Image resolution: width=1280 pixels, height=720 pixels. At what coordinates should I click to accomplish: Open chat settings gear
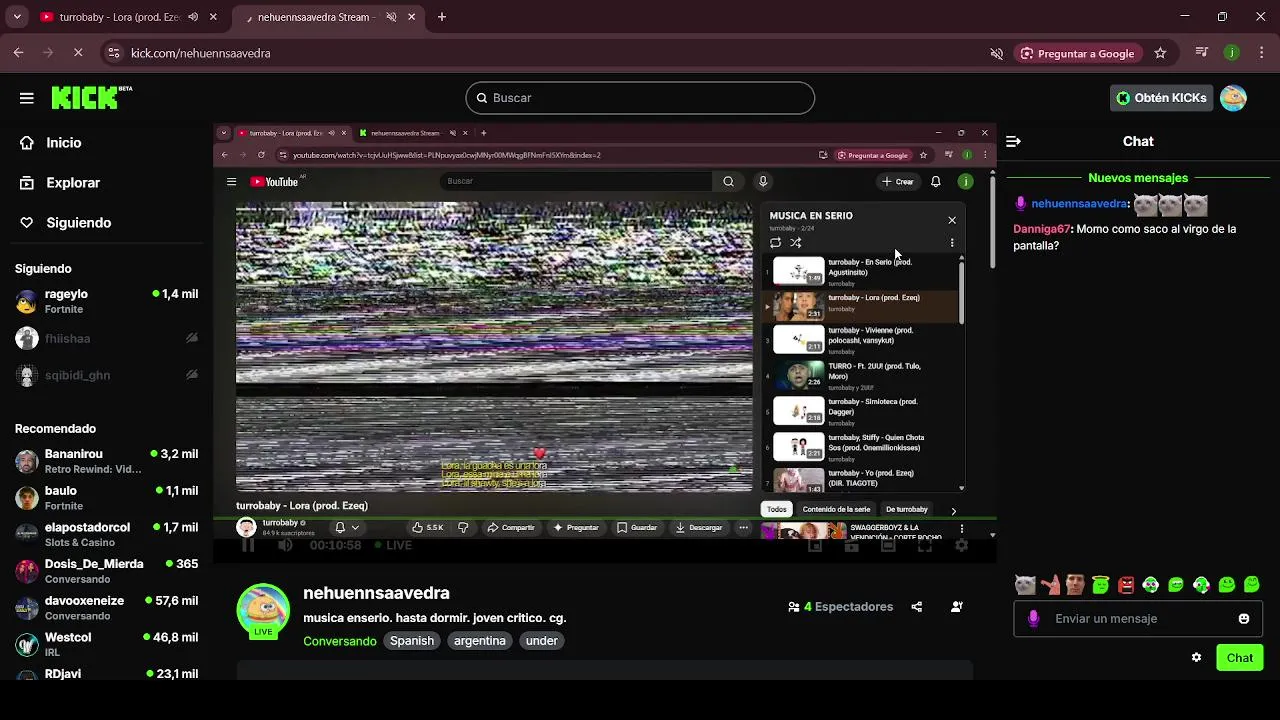(x=1196, y=658)
